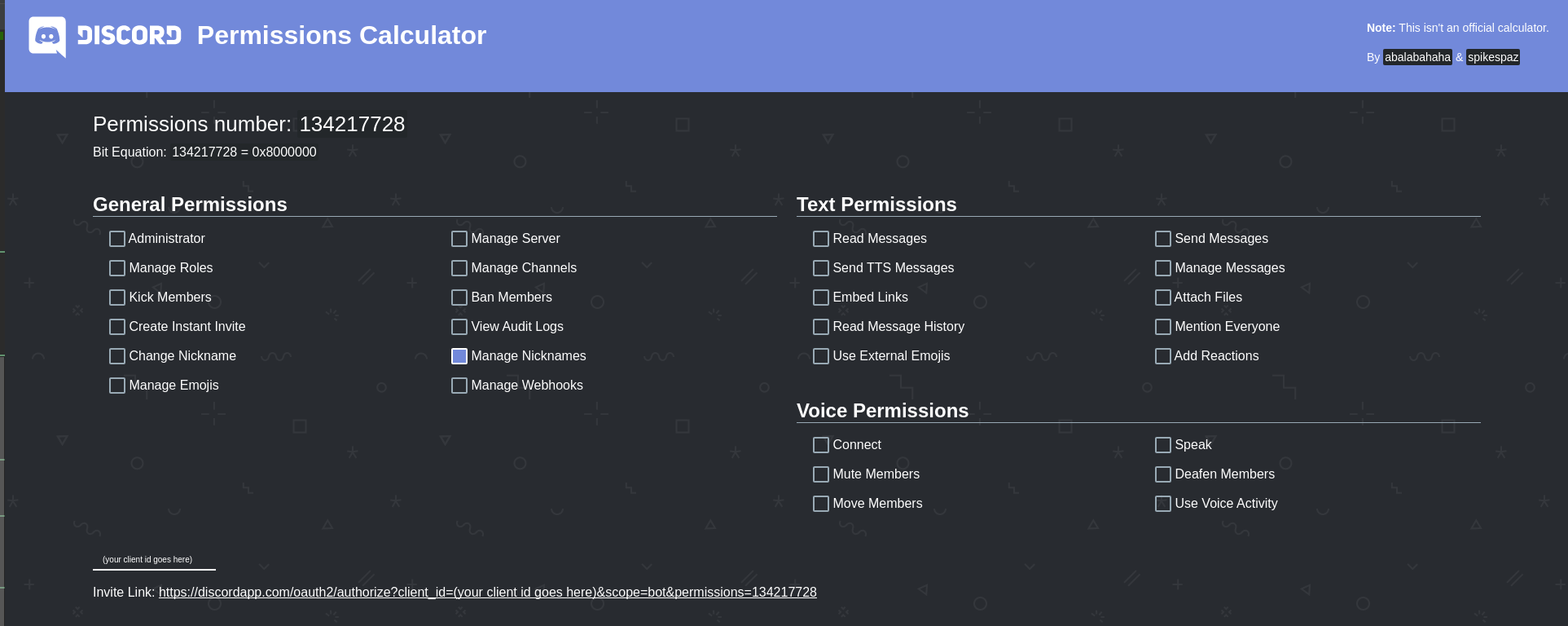Select the Manage Webhooks checkbox
Screen dimensions: 1568x626
click(x=459, y=386)
